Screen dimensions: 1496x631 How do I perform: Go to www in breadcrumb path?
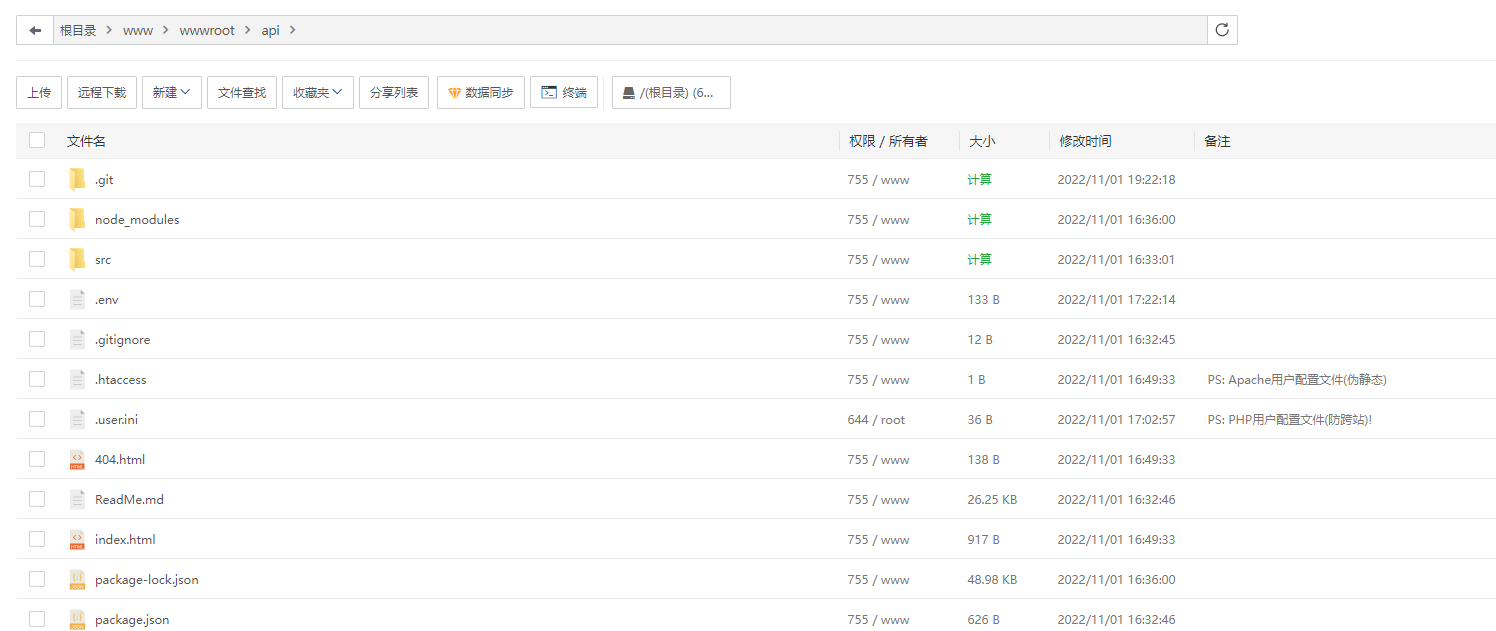138,30
